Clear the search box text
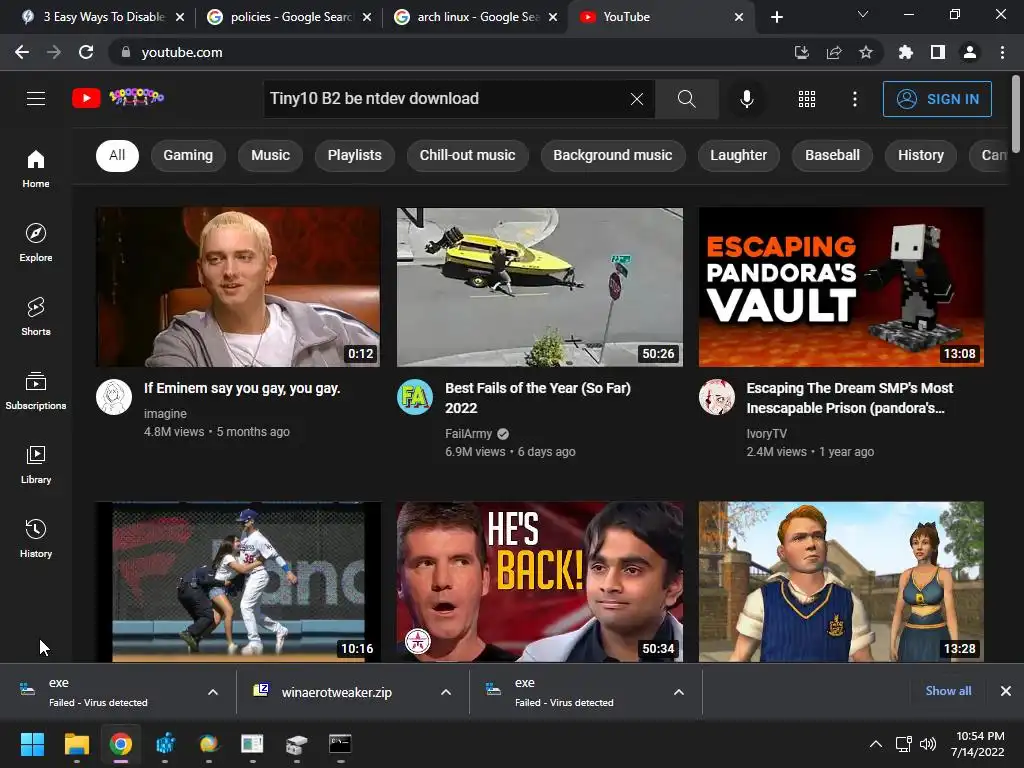Viewport: 1024px width, 768px height. click(x=637, y=99)
